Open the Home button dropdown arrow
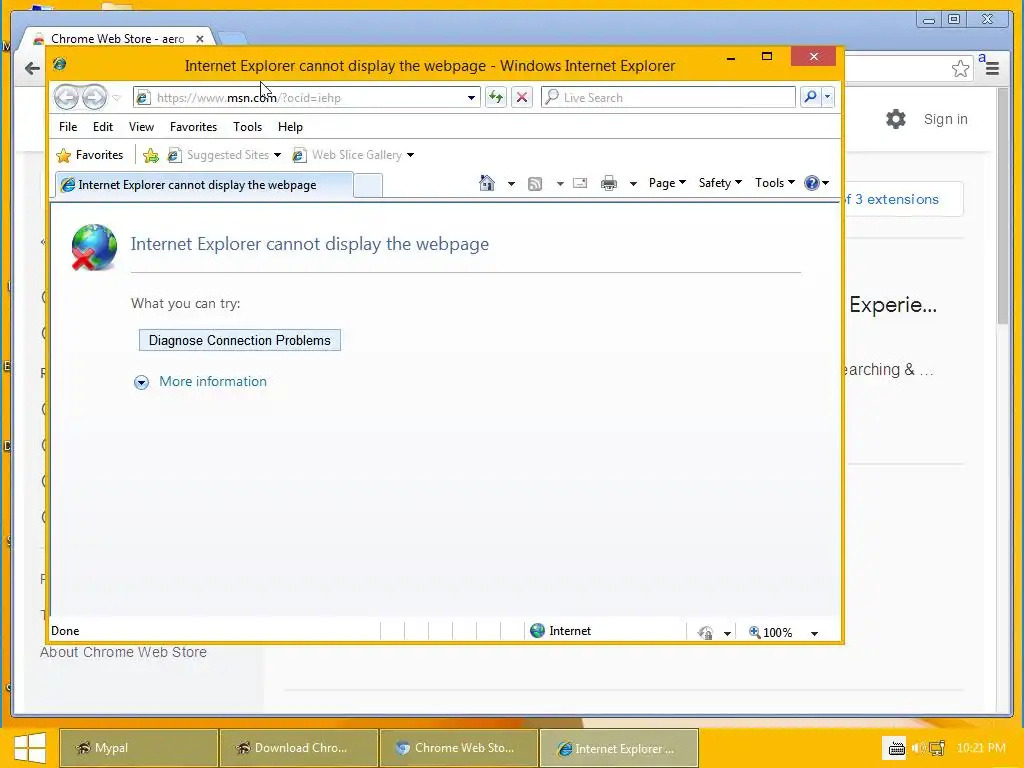 tap(511, 184)
